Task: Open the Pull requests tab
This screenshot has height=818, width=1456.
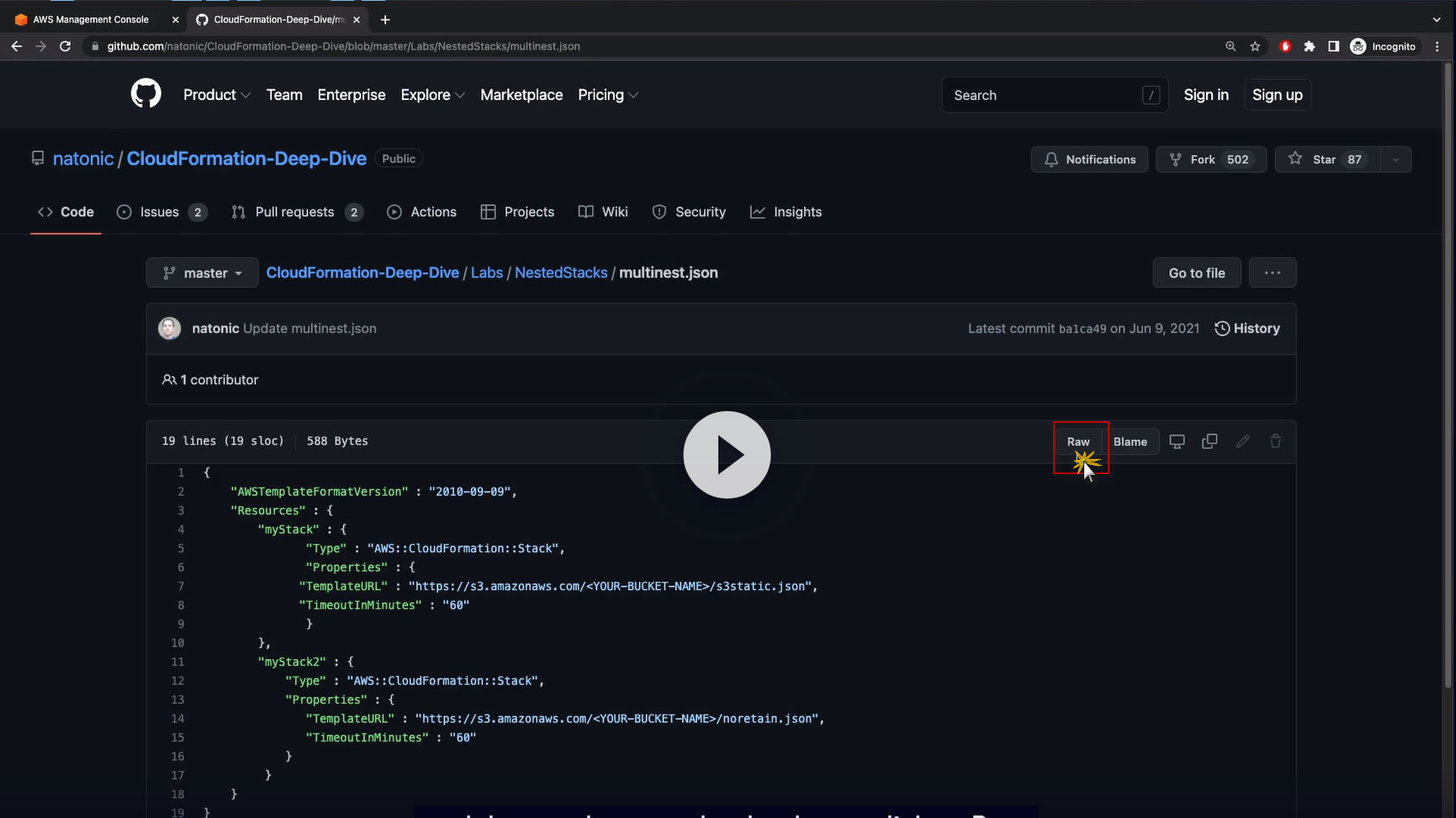Action: tap(297, 212)
